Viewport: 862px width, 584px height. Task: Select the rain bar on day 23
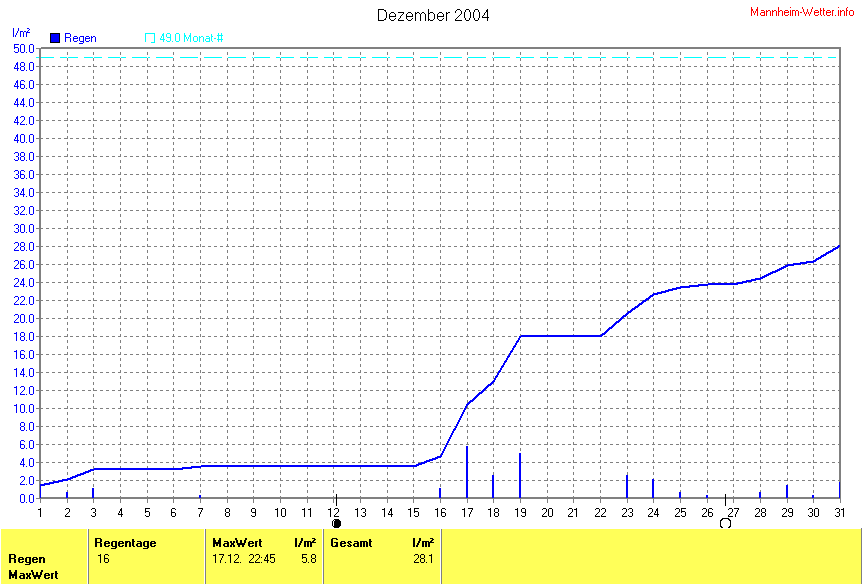(627, 486)
